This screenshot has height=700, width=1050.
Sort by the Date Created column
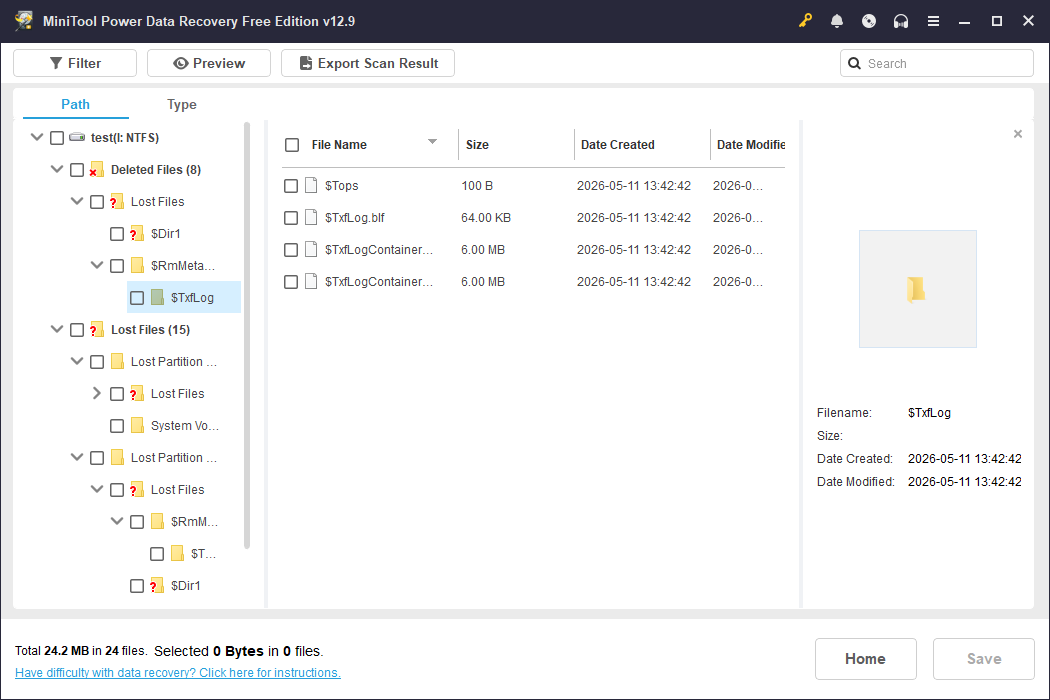click(x=617, y=145)
